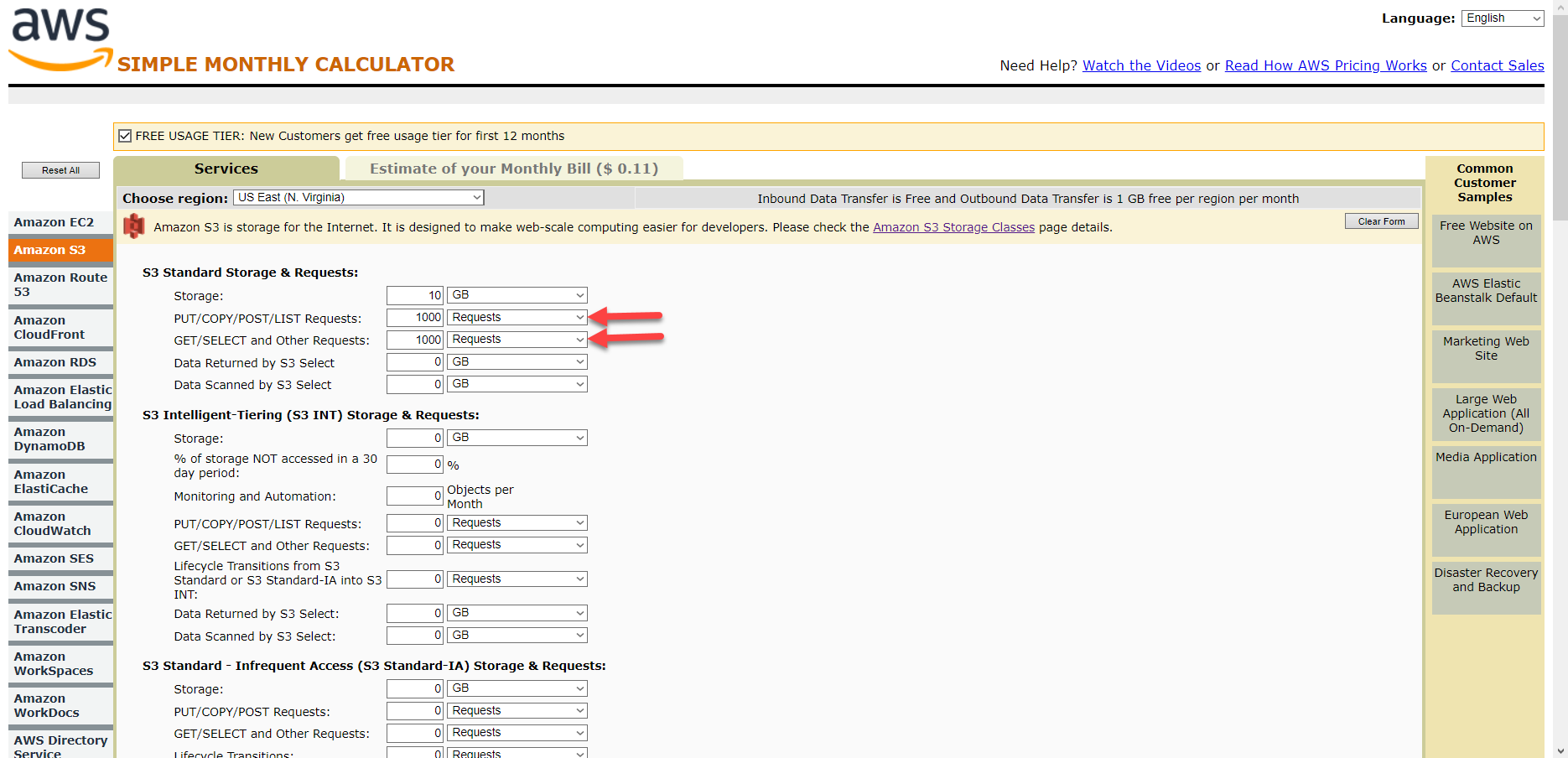Edit the S3 Standard Storage value field

(414, 294)
